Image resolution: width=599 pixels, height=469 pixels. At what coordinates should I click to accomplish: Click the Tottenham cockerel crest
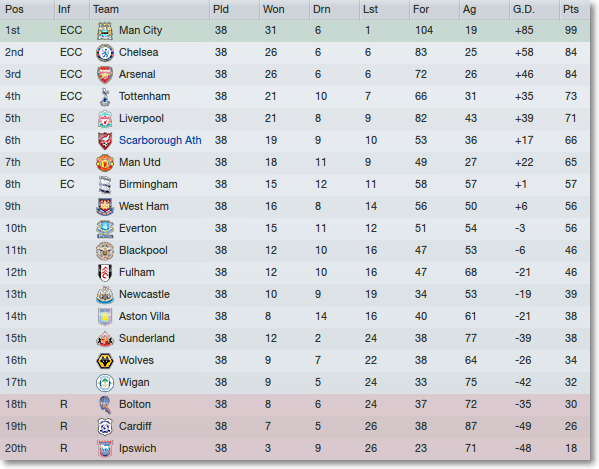tap(105, 97)
